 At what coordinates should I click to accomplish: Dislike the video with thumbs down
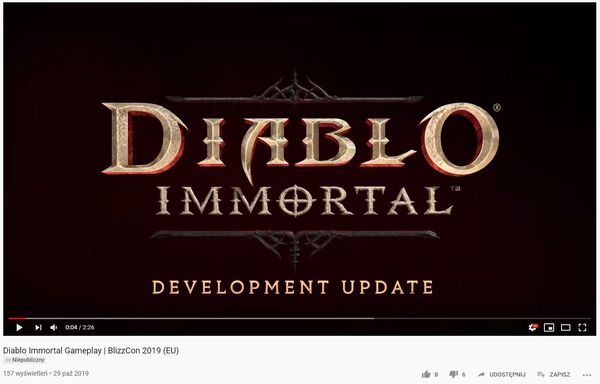click(x=453, y=374)
